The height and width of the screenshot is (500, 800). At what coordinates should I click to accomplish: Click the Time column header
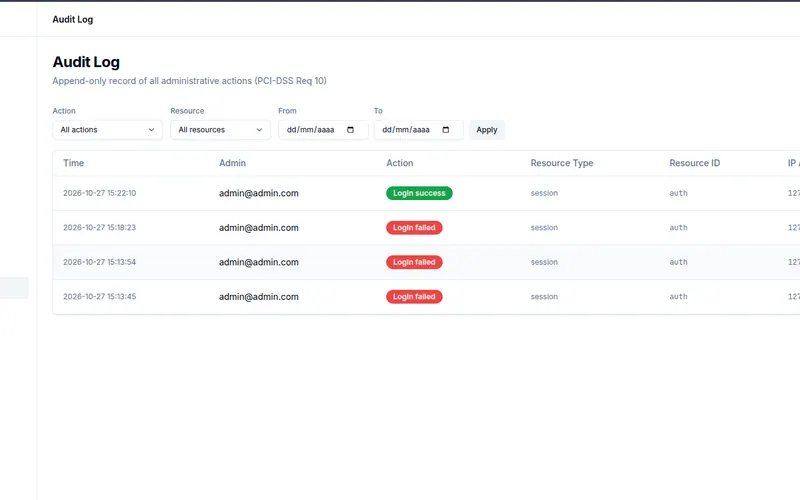73,163
